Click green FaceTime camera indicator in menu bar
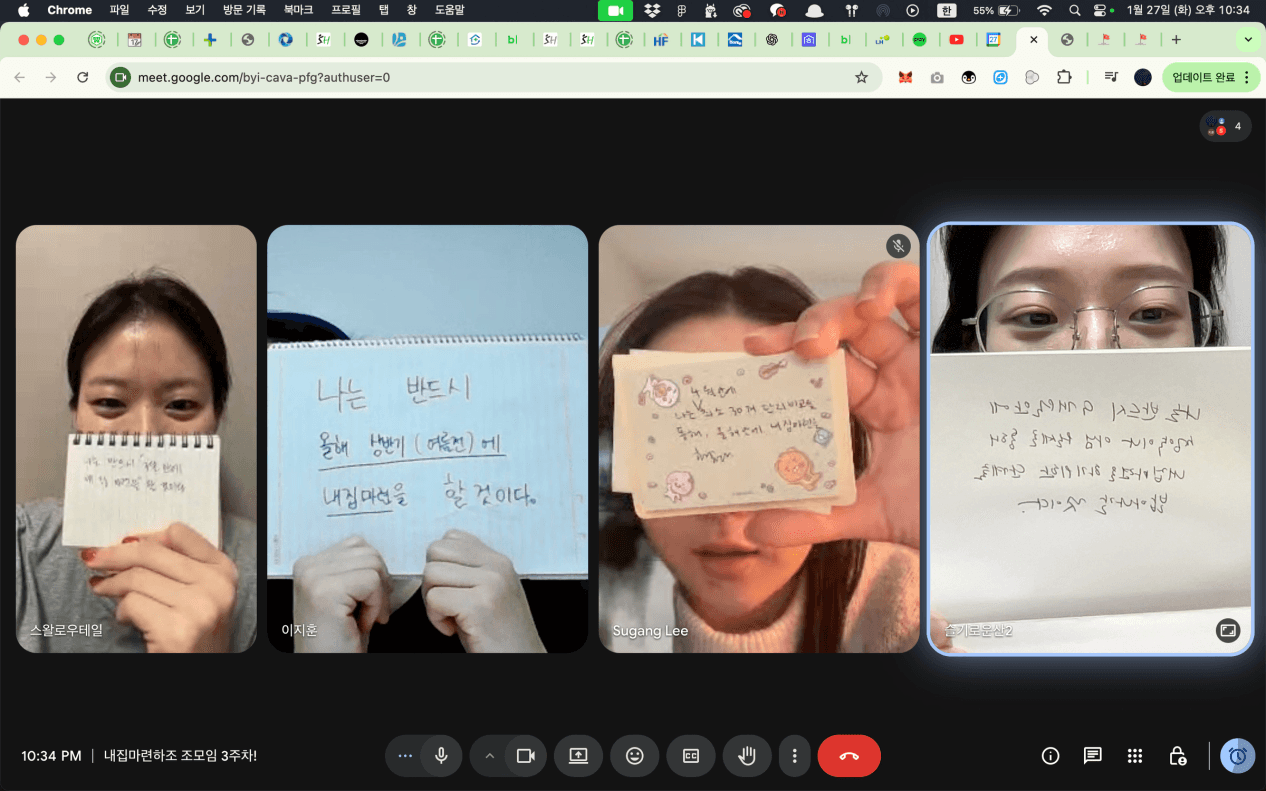The width and height of the screenshot is (1266, 791). 615,10
